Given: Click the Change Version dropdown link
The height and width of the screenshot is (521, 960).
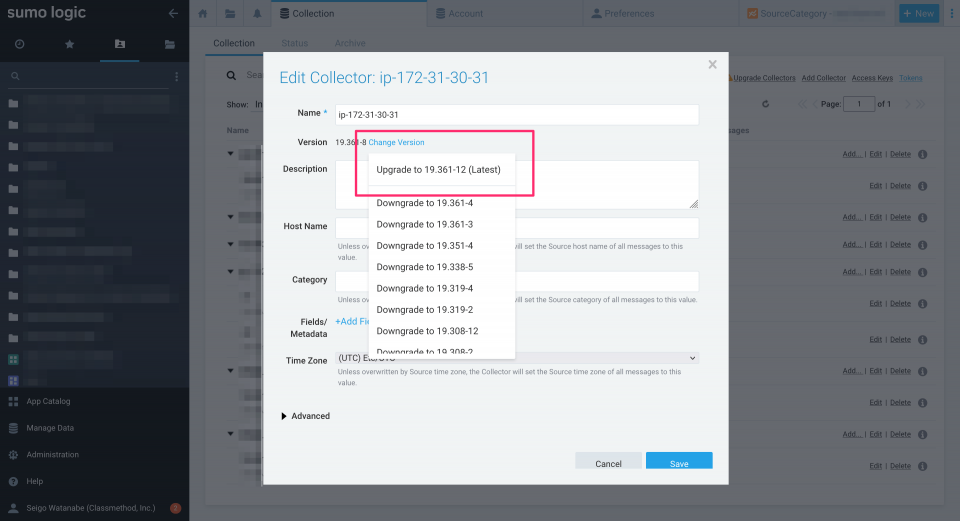Looking at the screenshot, I should tap(396, 143).
